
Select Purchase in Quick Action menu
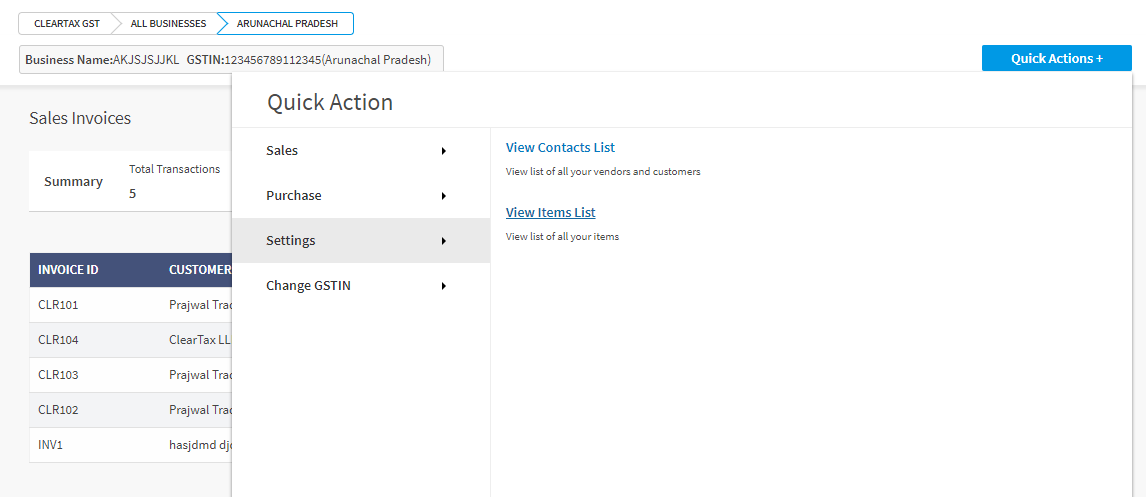click(361, 196)
